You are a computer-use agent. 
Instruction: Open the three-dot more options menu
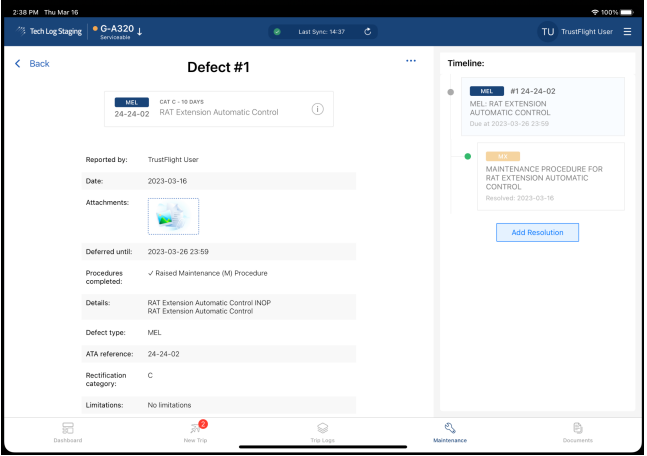point(410,61)
